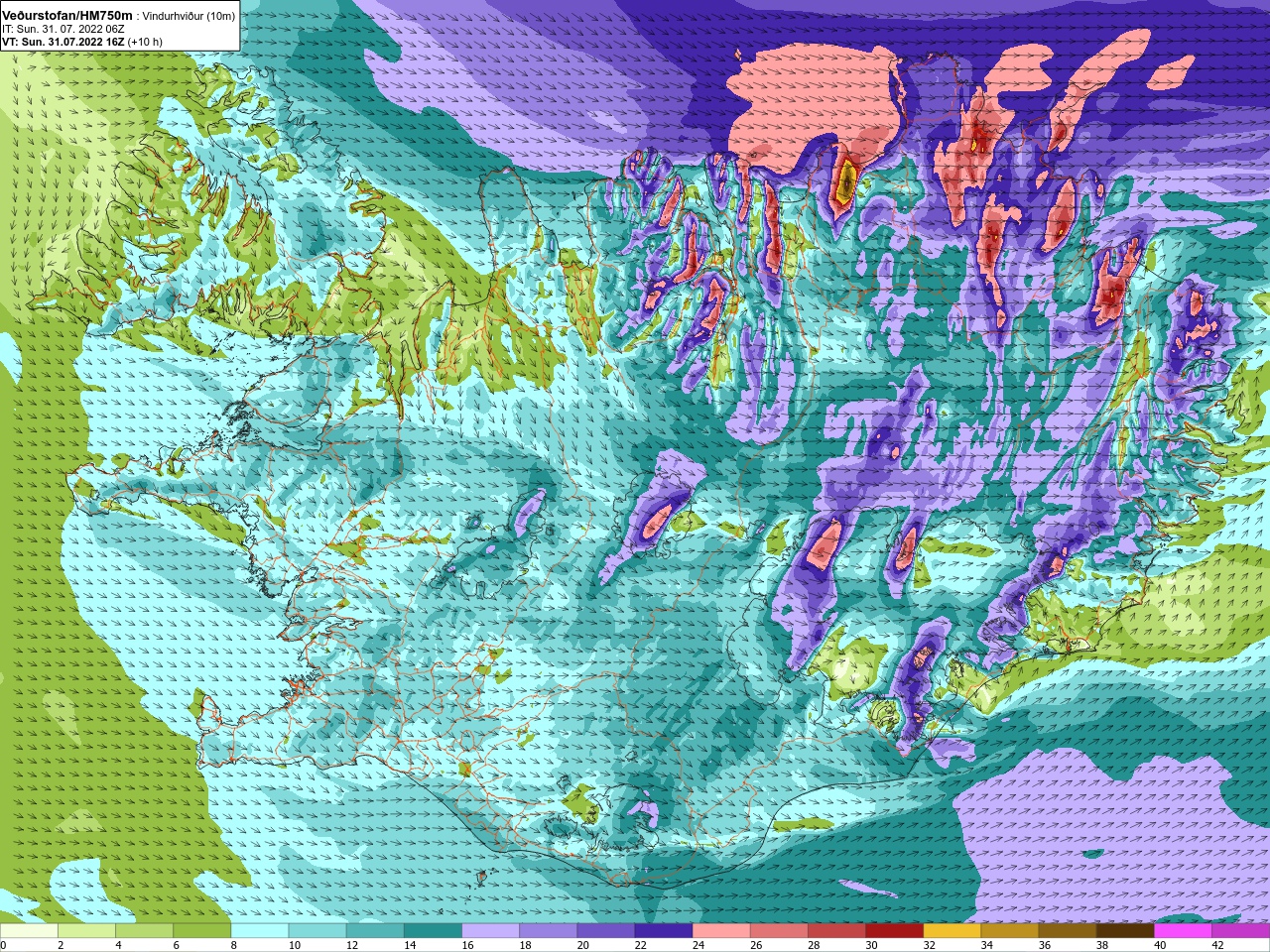Image resolution: width=1270 pixels, height=952 pixels.
Task: Click the legend number 8
Action: (x=233, y=945)
